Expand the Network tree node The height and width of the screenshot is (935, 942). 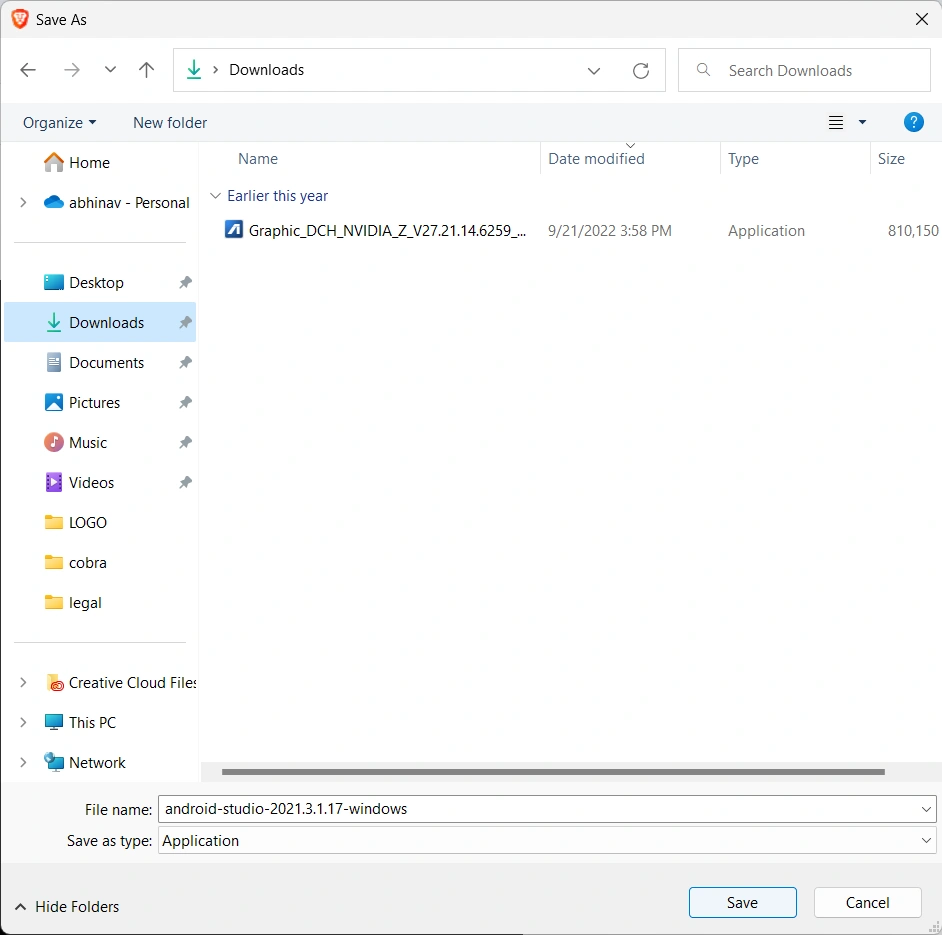point(23,762)
